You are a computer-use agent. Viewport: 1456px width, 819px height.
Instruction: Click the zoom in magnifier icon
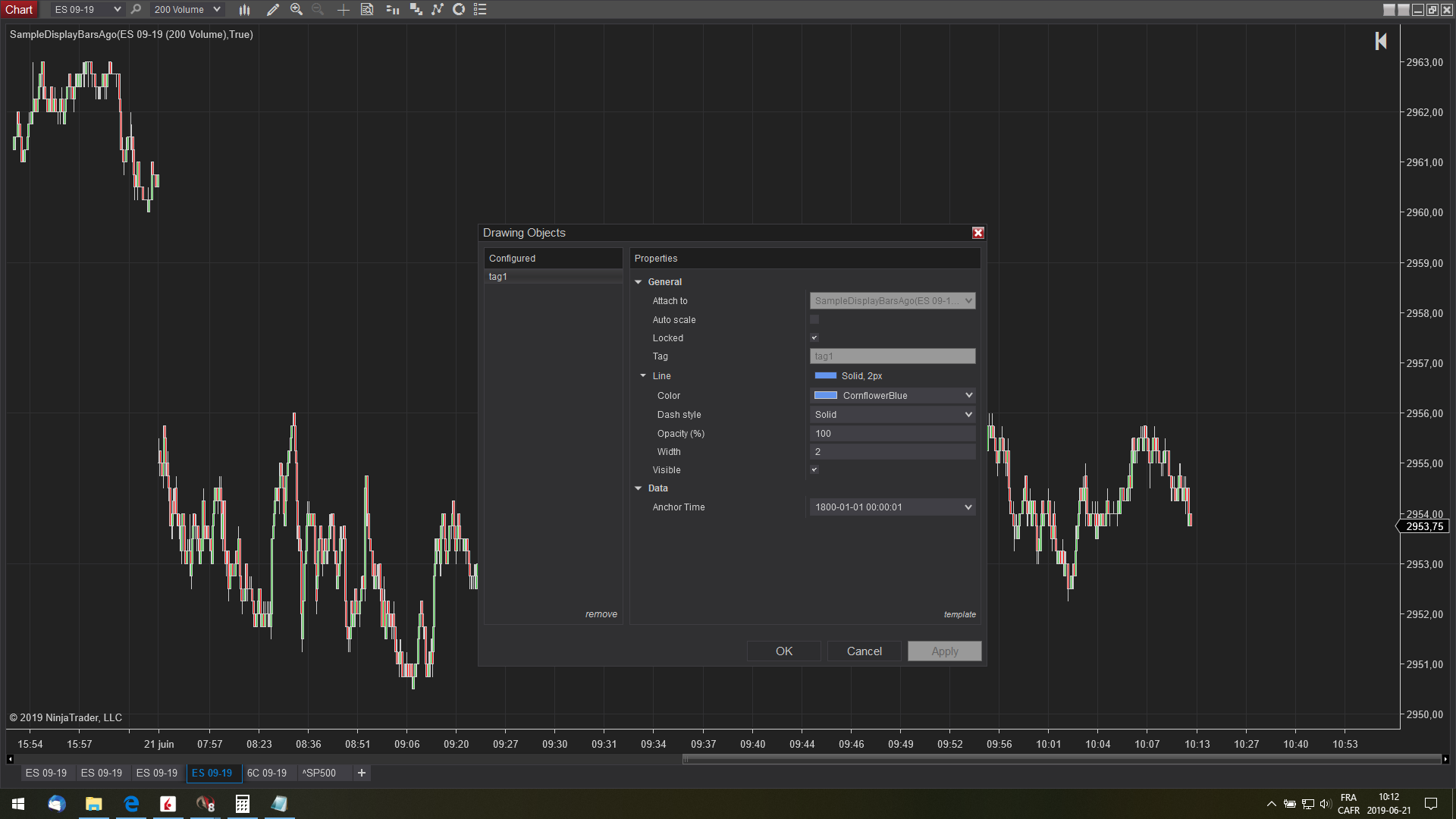[x=297, y=10]
